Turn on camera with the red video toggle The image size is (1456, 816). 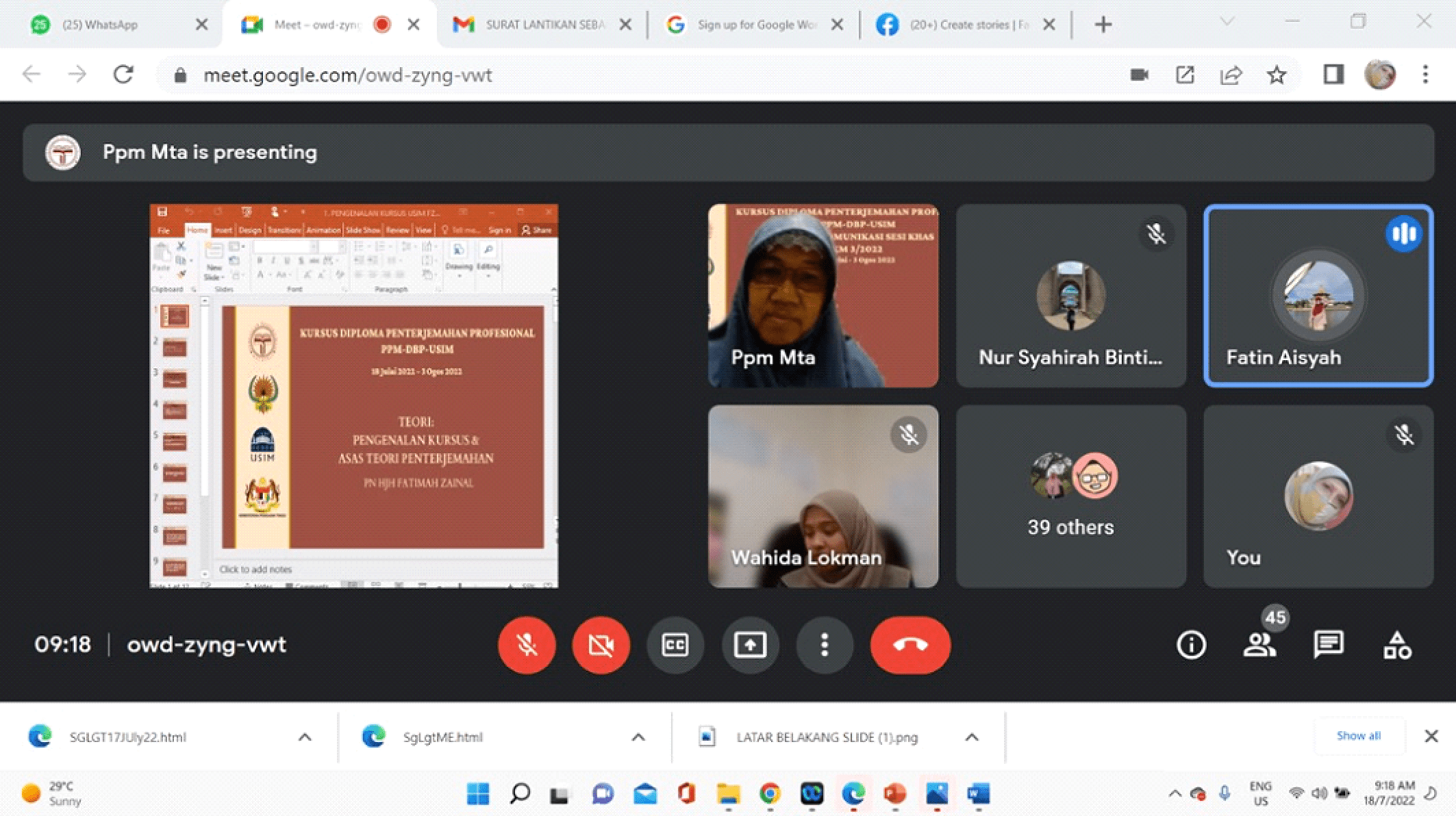point(601,645)
